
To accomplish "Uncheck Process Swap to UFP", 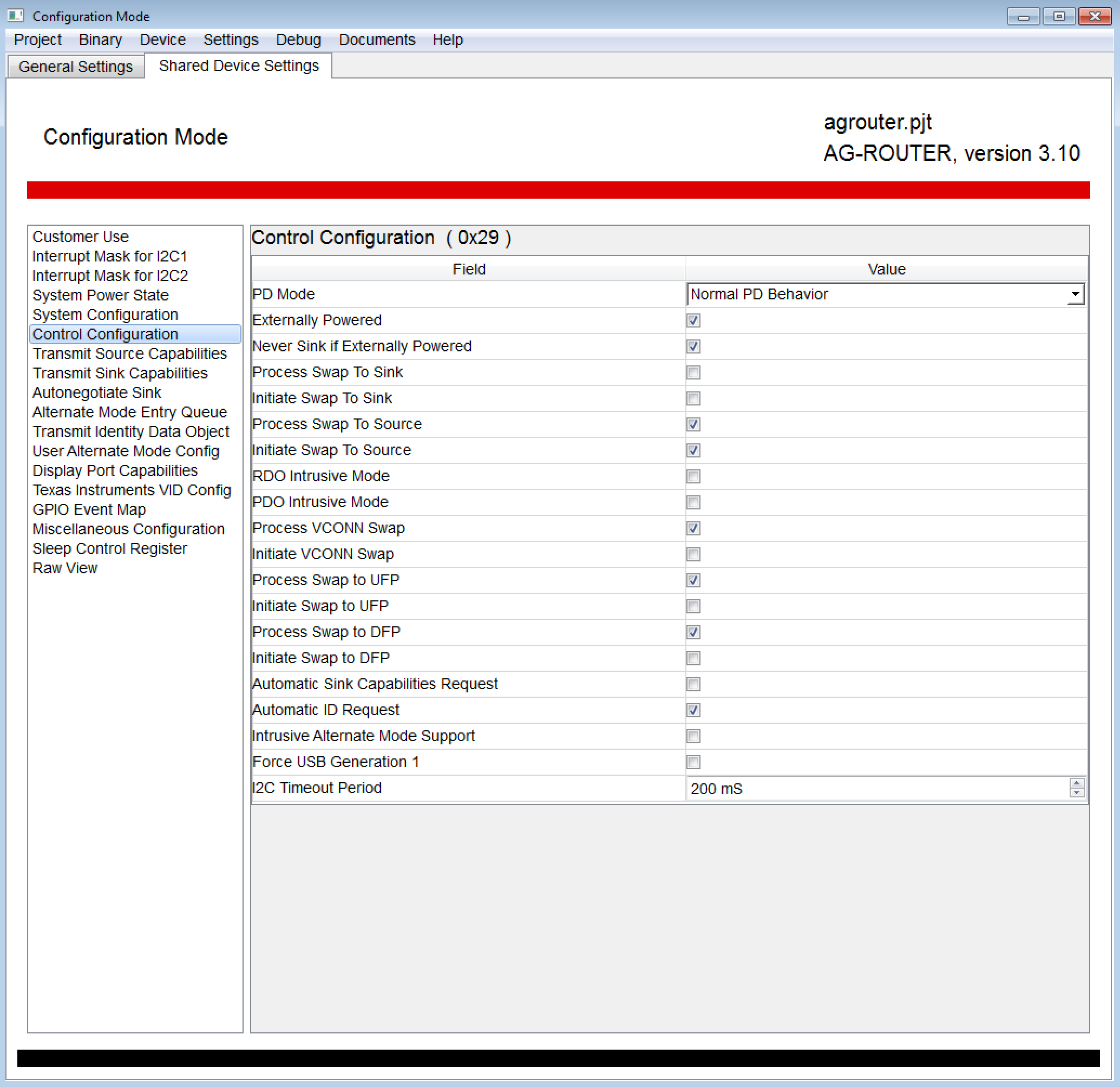I will (x=694, y=581).
